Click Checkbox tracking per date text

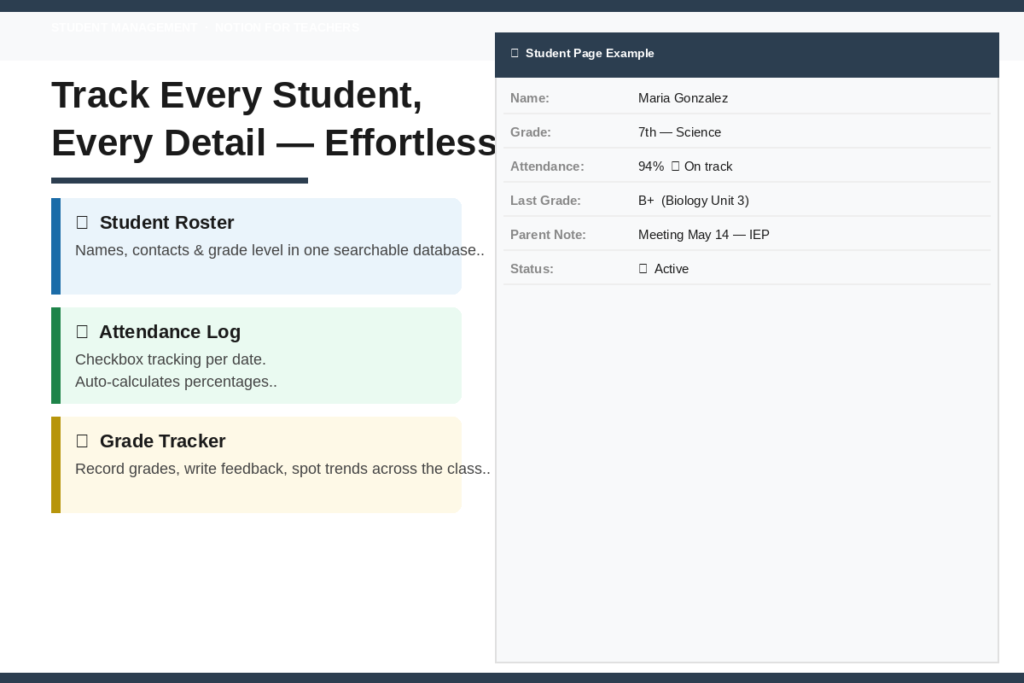[x=170, y=360]
